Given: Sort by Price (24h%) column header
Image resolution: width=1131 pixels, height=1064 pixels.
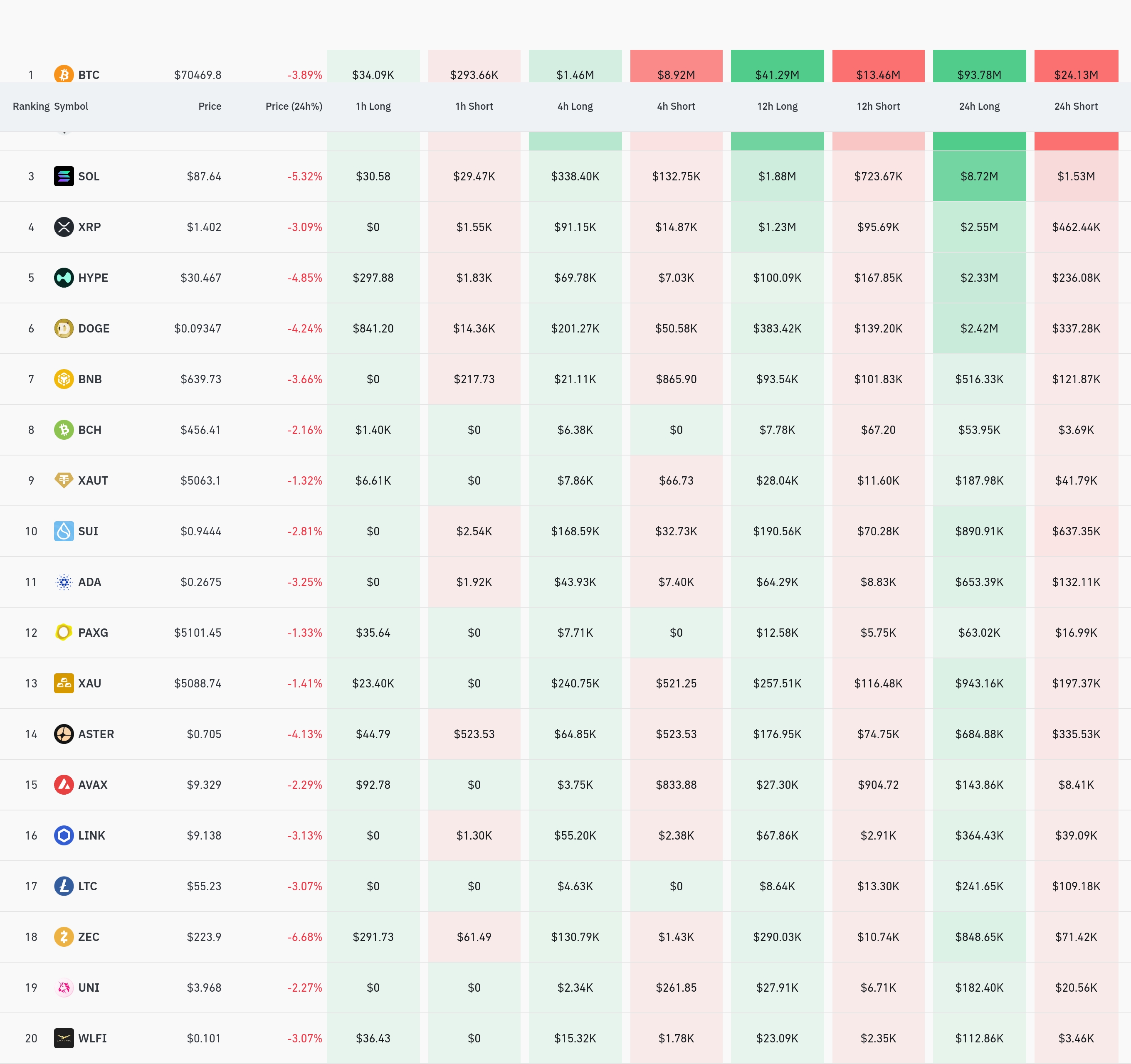Looking at the screenshot, I should point(294,106).
